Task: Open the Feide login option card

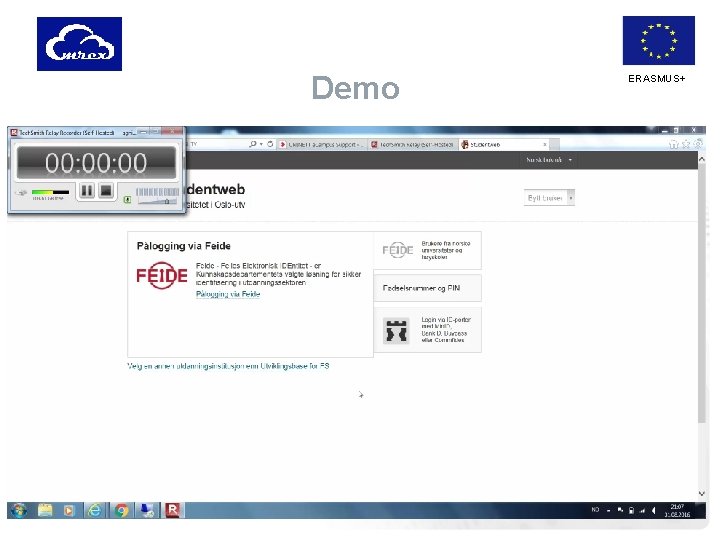Action: click(x=428, y=250)
